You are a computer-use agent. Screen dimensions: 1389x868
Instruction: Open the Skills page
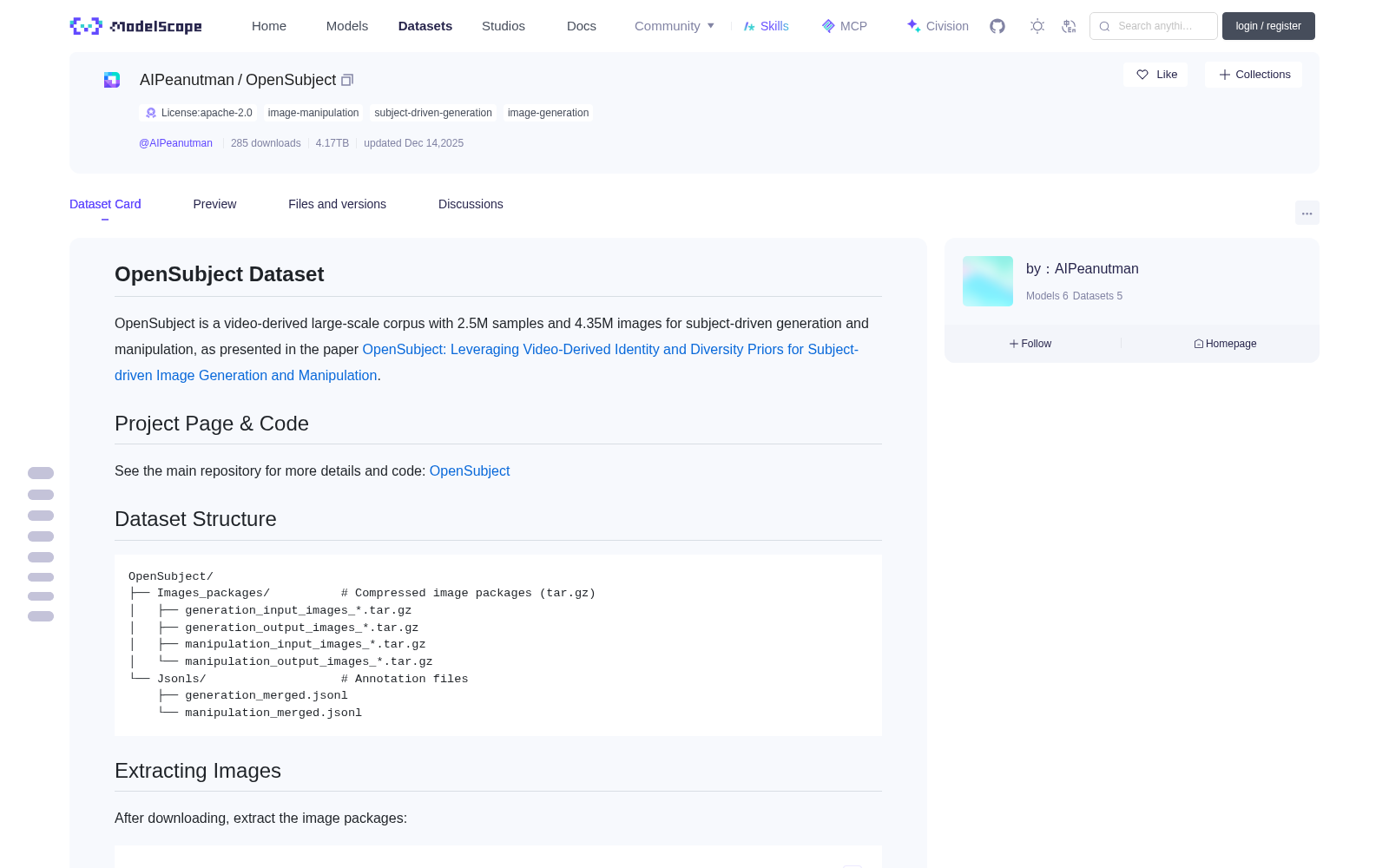pyautogui.click(x=766, y=26)
